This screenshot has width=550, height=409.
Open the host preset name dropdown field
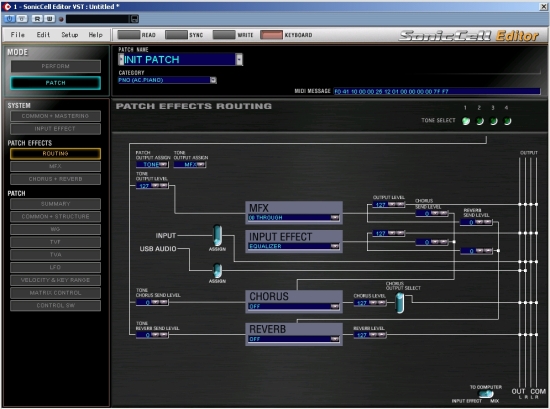[x=98, y=19]
